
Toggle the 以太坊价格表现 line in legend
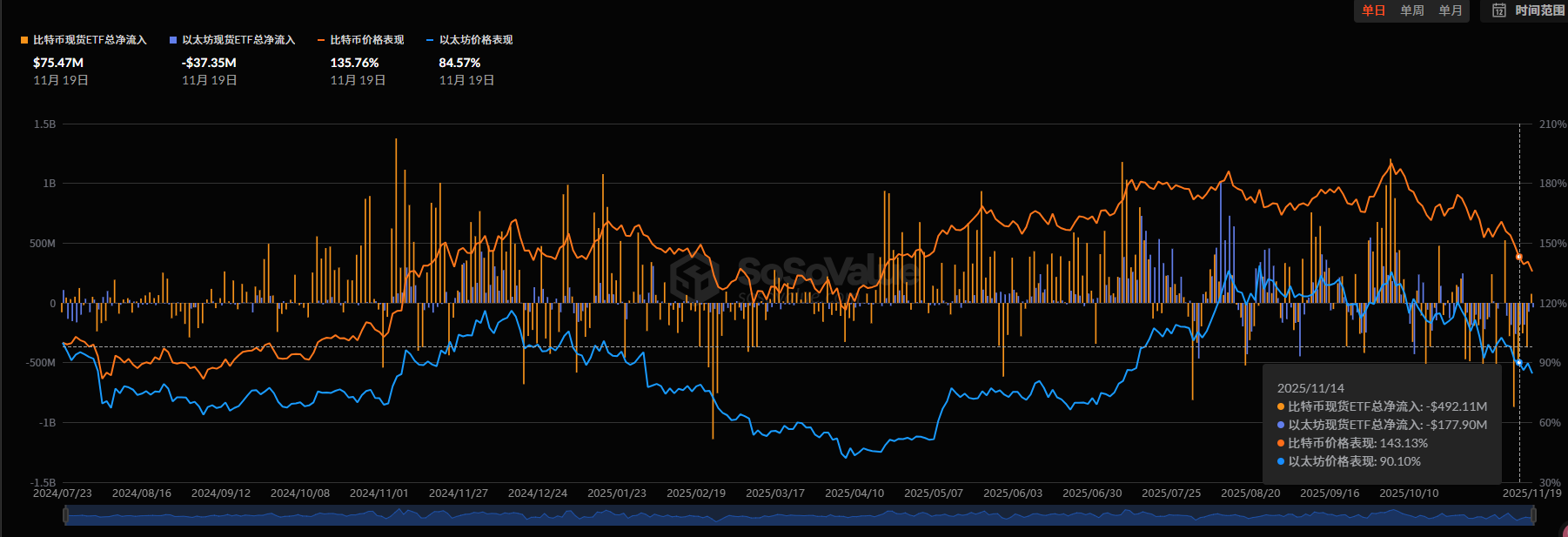(475, 40)
